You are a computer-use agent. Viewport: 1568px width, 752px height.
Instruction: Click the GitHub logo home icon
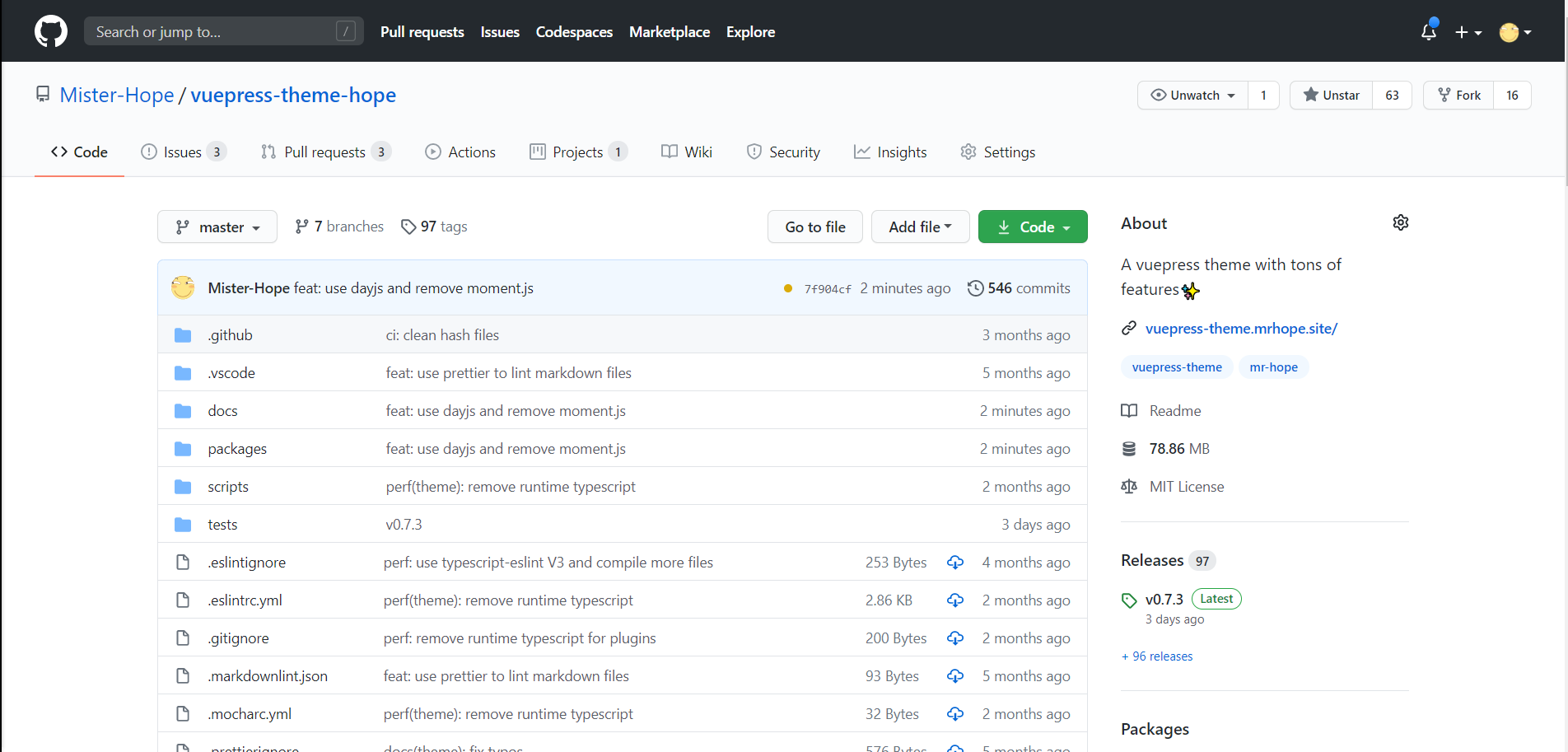(51, 32)
